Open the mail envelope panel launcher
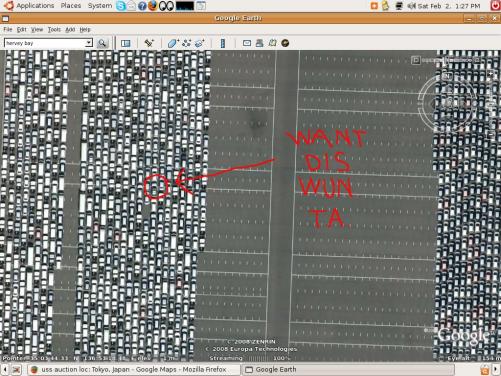The width and height of the screenshot is (501, 376). [132, 6]
